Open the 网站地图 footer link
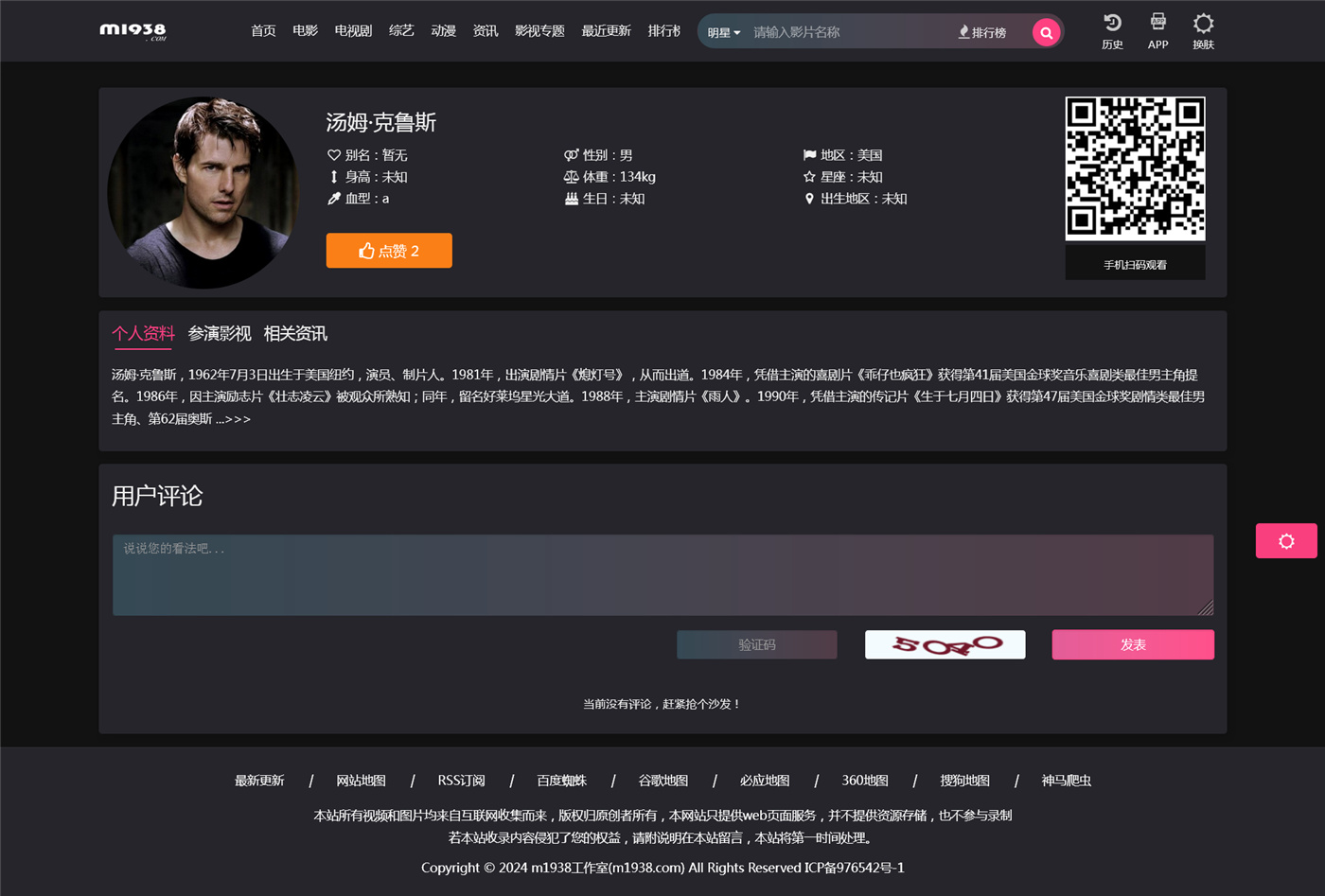The height and width of the screenshot is (896, 1325). click(x=361, y=781)
